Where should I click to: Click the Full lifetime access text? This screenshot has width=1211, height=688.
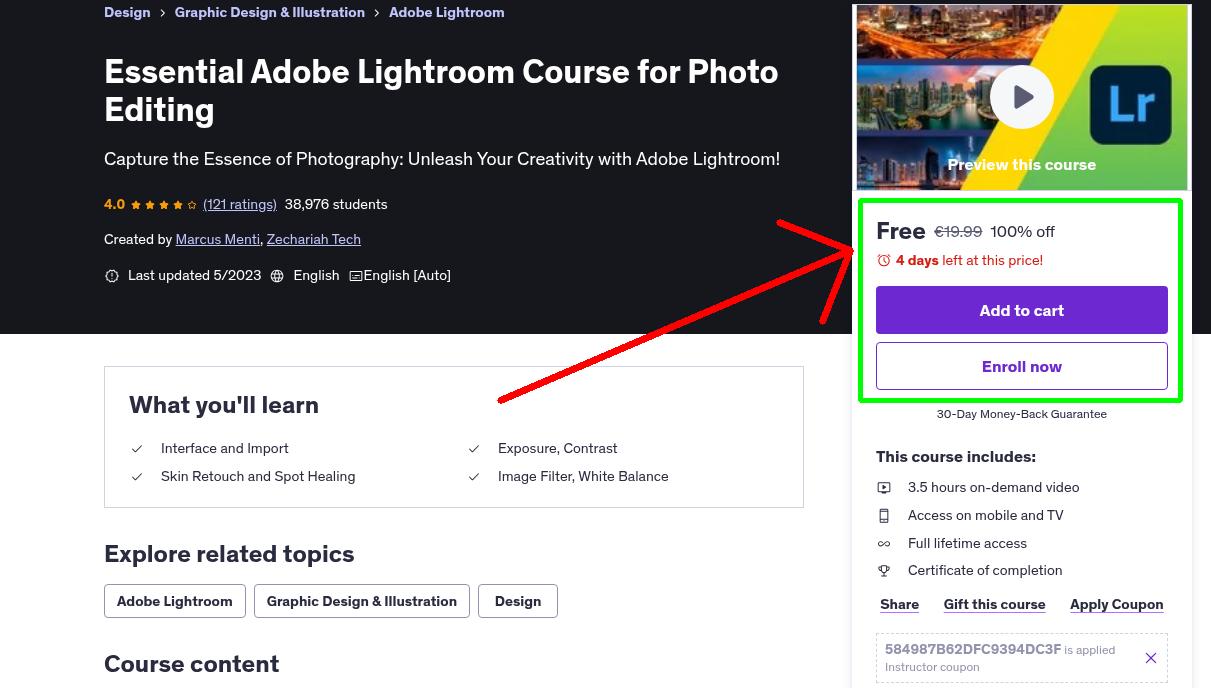click(x=968, y=543)
